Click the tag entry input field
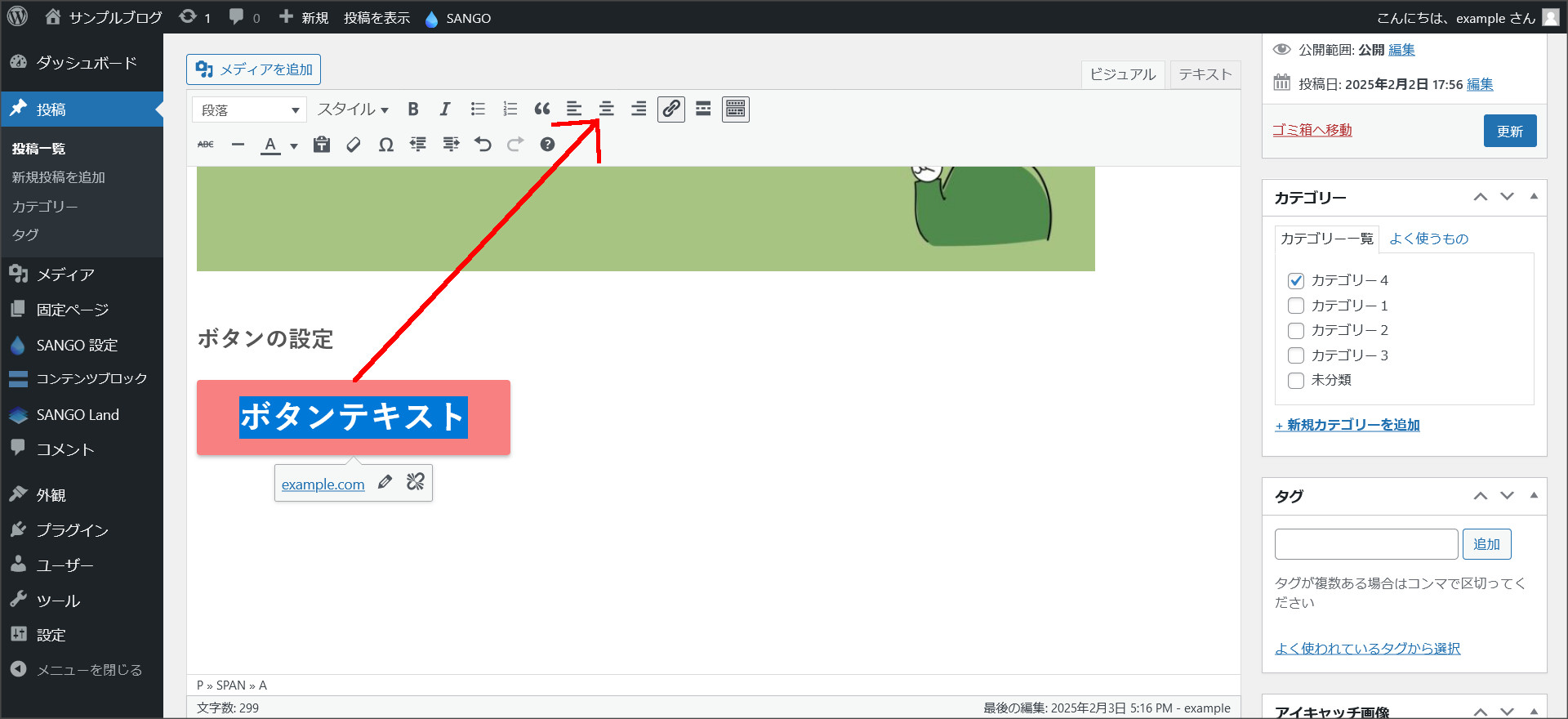The height and width of the screenshot is (719, 1568). coord(1365,544)
